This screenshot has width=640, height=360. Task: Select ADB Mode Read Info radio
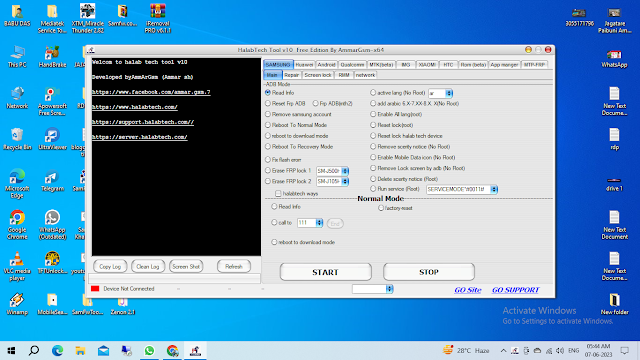coord(268,93)
